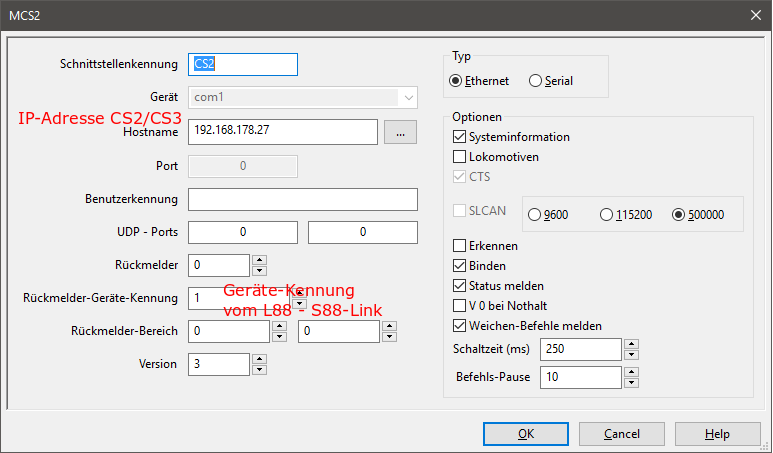Click the Hostname browse ellipsis button
This screenshot has height=453, width=773.
(x=400, y=132)
